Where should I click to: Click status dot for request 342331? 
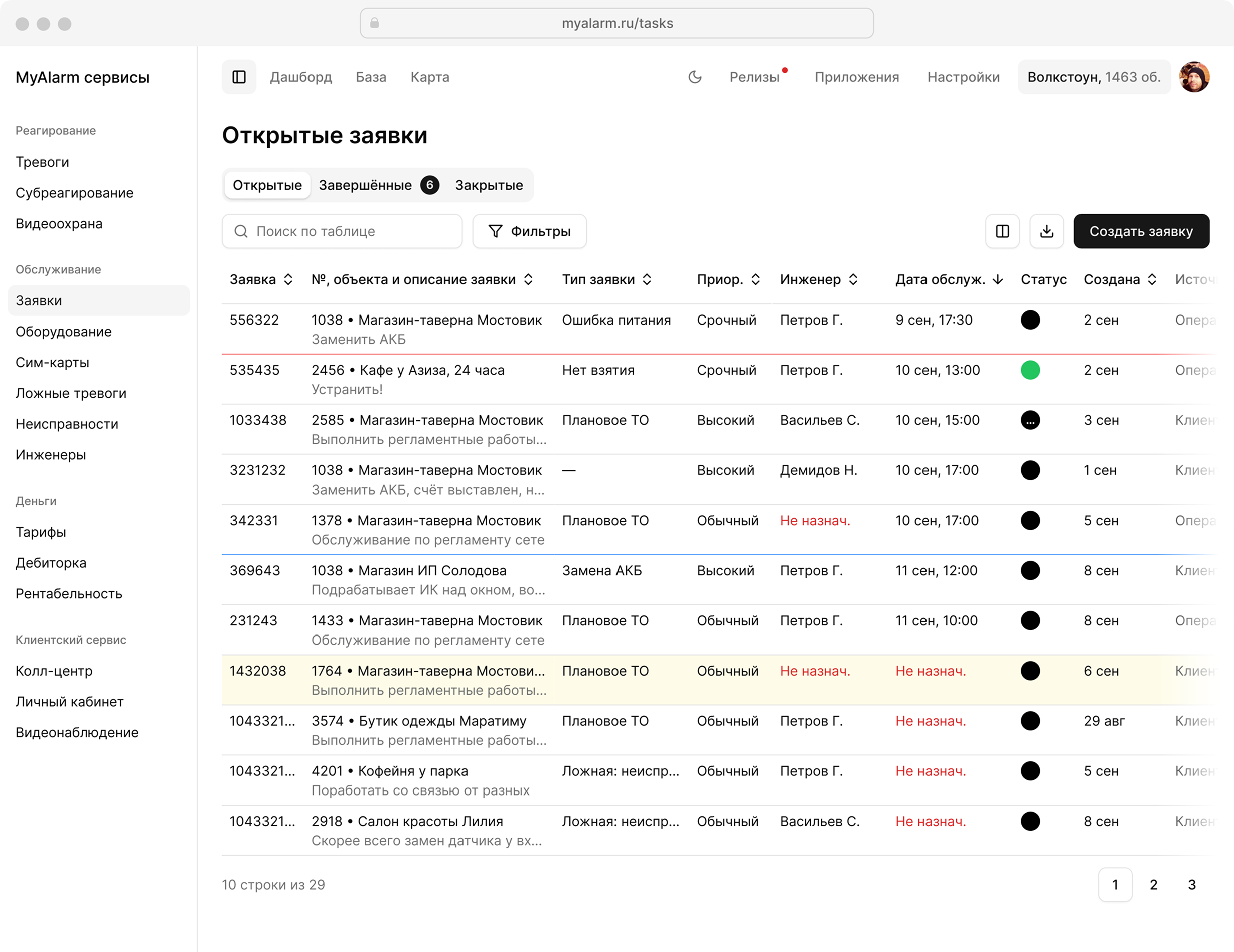[1030, 520]
